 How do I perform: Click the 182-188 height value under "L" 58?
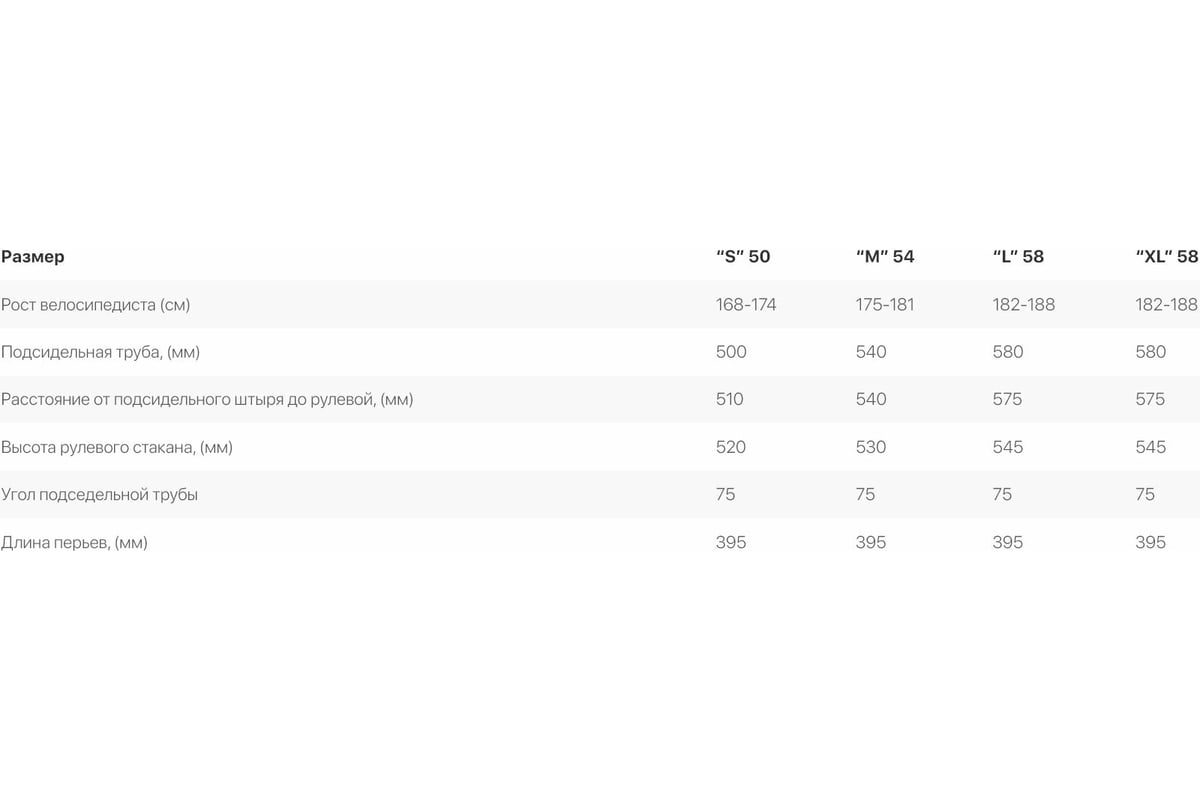click(x=1024, y=305)
